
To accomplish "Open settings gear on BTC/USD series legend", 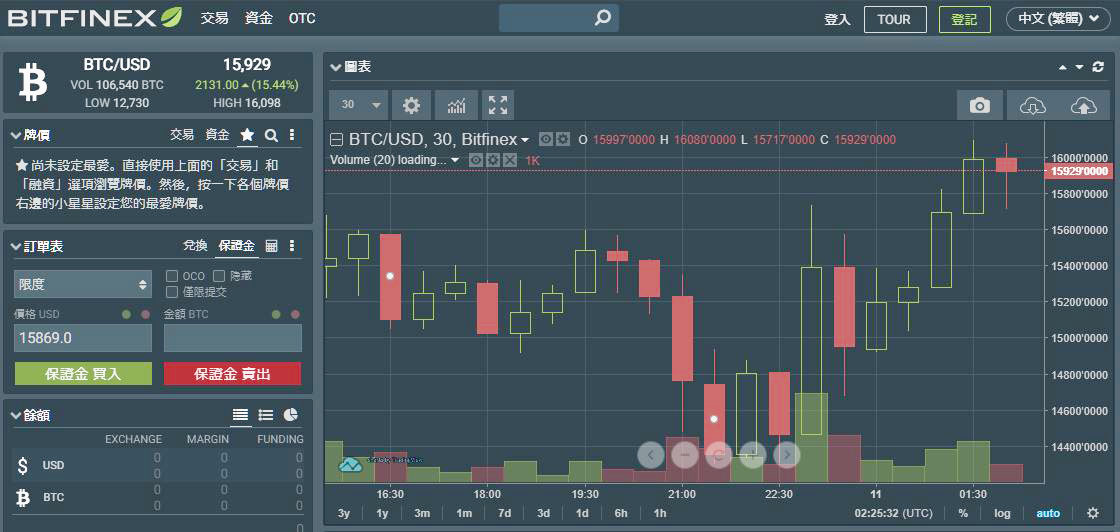I will 563,139.
